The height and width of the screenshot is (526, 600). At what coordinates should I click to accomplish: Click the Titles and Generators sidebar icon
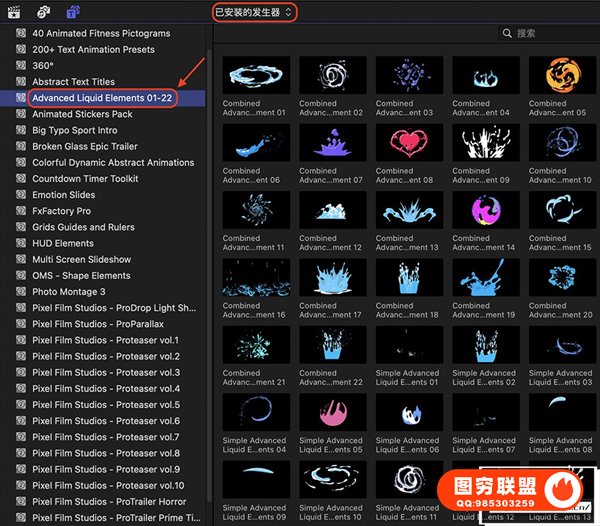pyautogui.click(x=73, y=12)
